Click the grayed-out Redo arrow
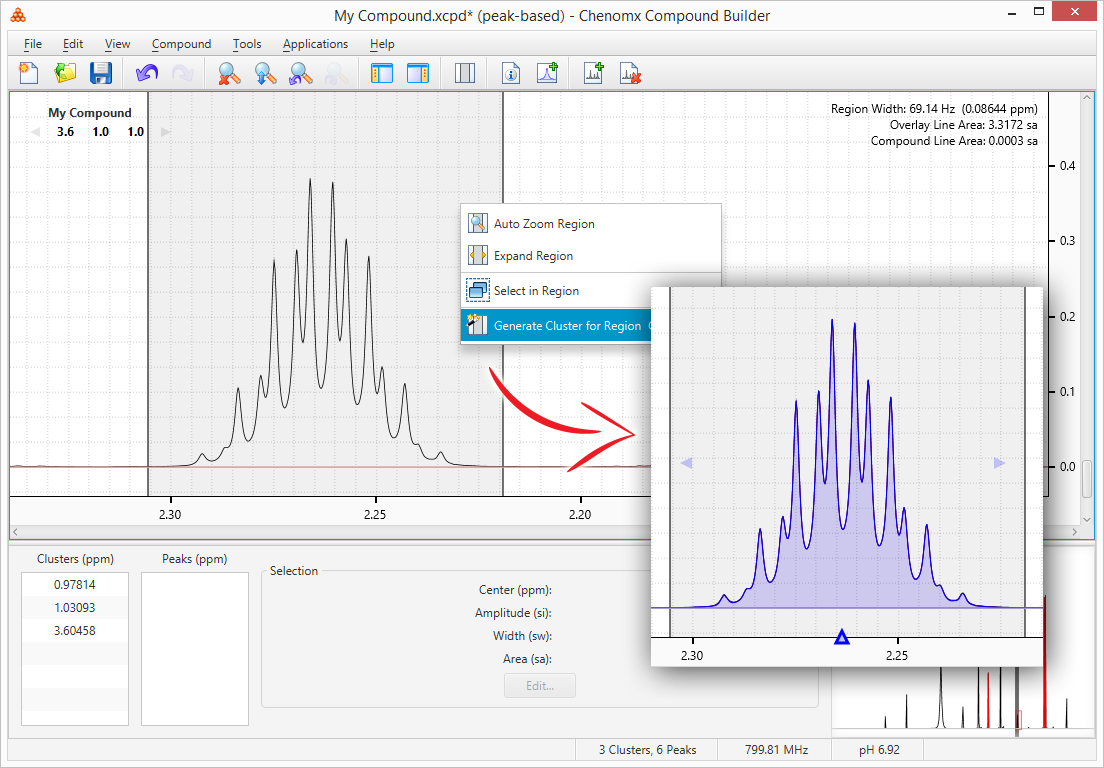The width and height of the screenshot is (1104, 768). pyautogui.click(x=182, y=73)
